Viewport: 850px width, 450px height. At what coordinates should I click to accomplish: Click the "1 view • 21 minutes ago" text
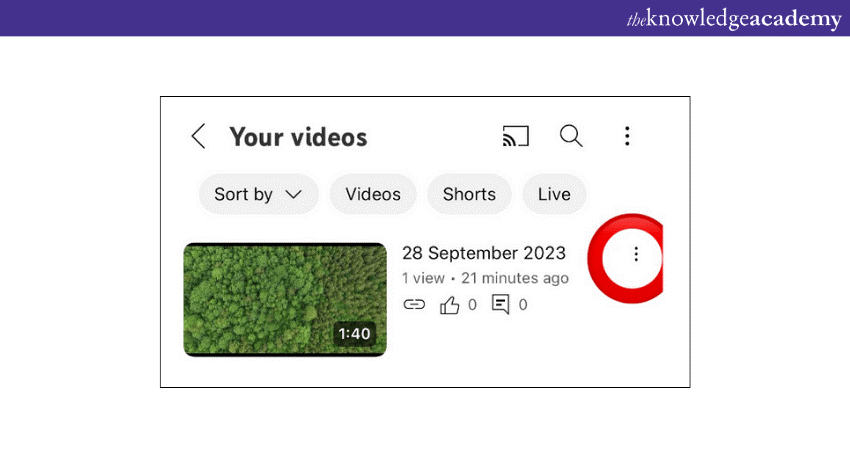[485, 278]
